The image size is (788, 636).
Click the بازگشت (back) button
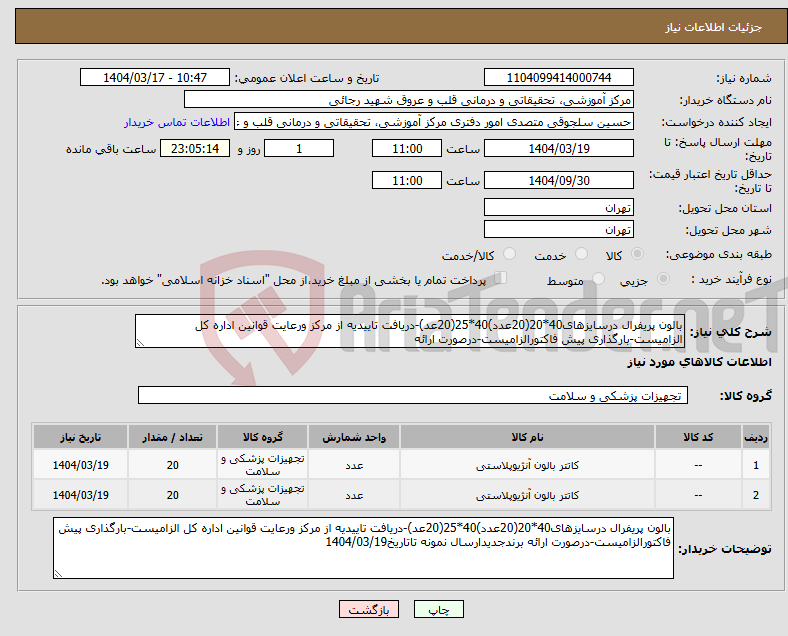coord(369,609)
